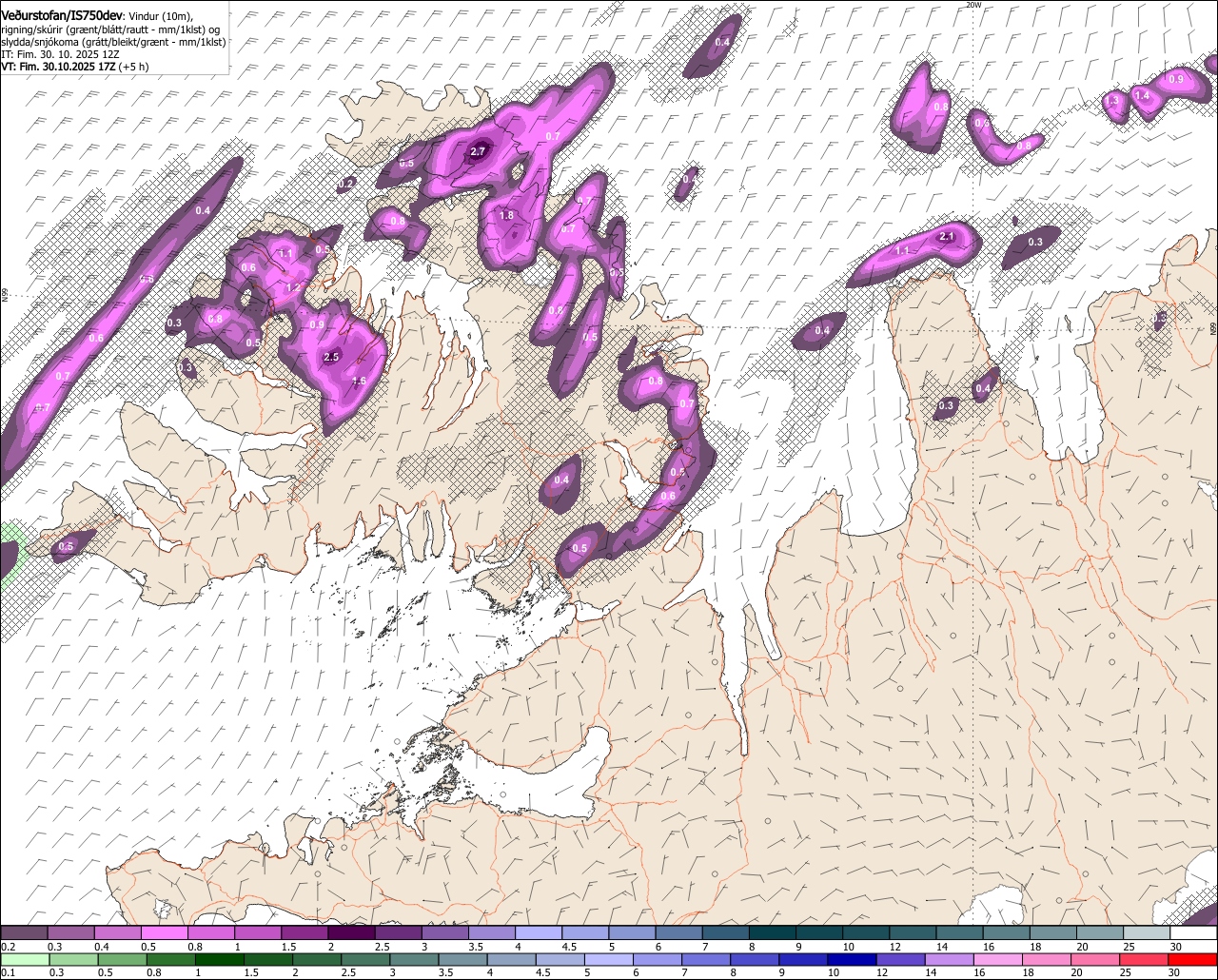1218x980 pixels.
Task: Click the 1.8 precipitation value on the map
Action: 506,216
